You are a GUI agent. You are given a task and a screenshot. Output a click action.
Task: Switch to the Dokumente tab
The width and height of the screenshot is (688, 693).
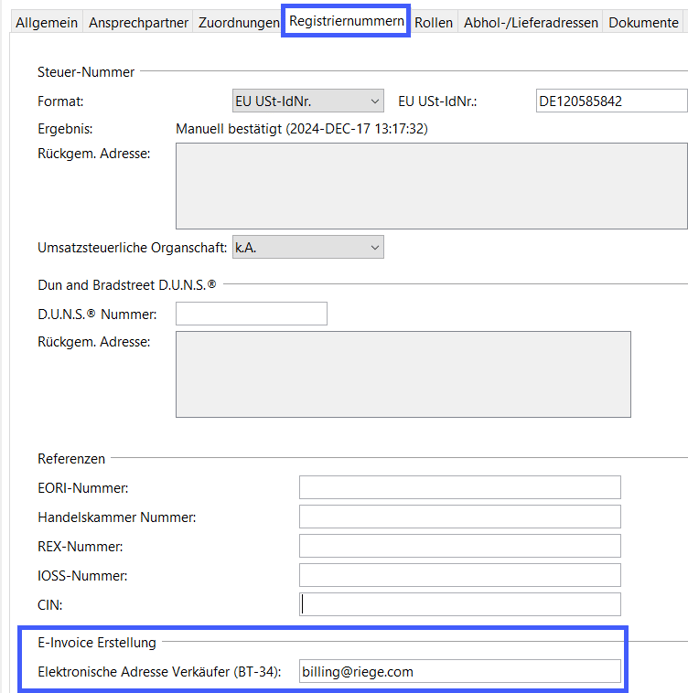click(x=643, y=22)
